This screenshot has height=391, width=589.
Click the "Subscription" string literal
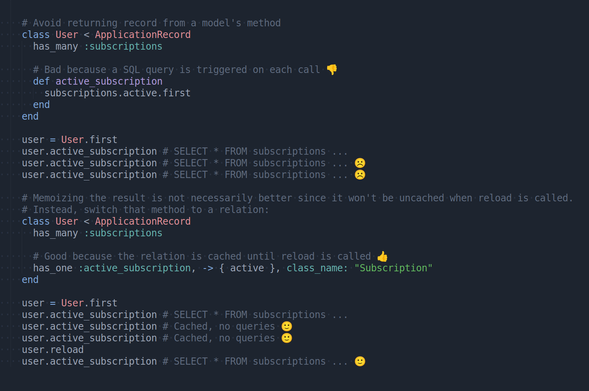pyautogui.click(x=393, y=268)
